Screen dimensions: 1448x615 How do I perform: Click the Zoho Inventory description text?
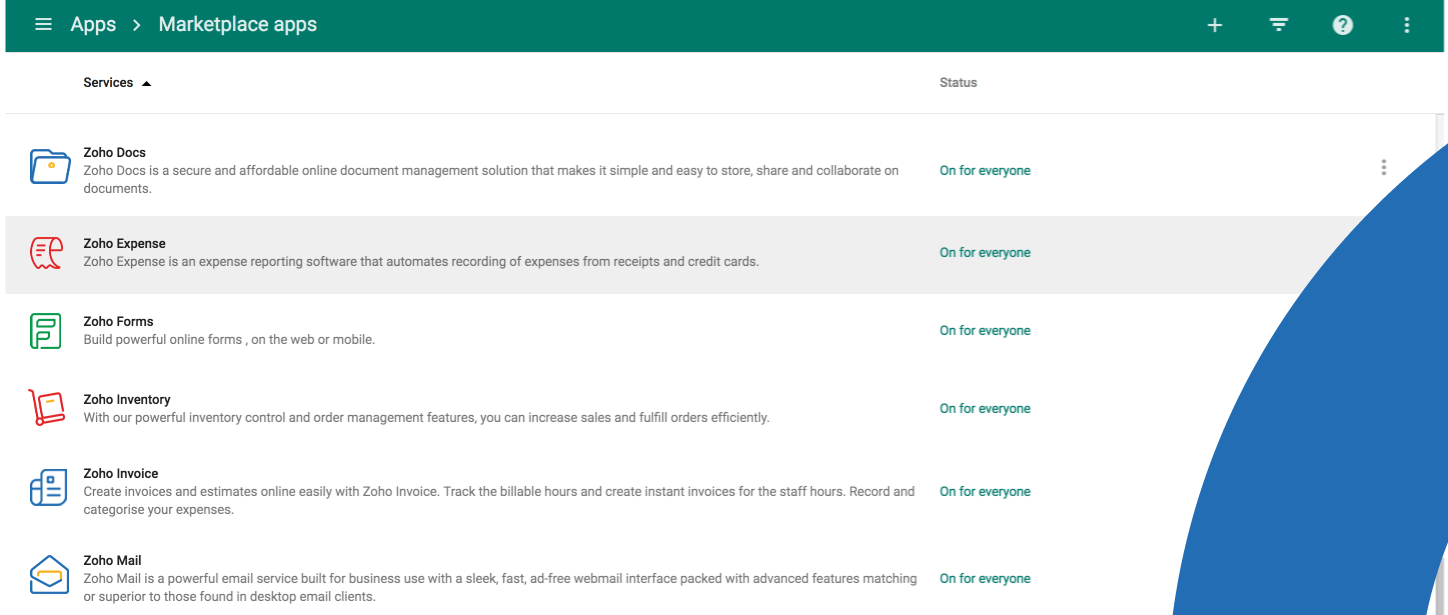pyautogui.click(x=426, y=418)
